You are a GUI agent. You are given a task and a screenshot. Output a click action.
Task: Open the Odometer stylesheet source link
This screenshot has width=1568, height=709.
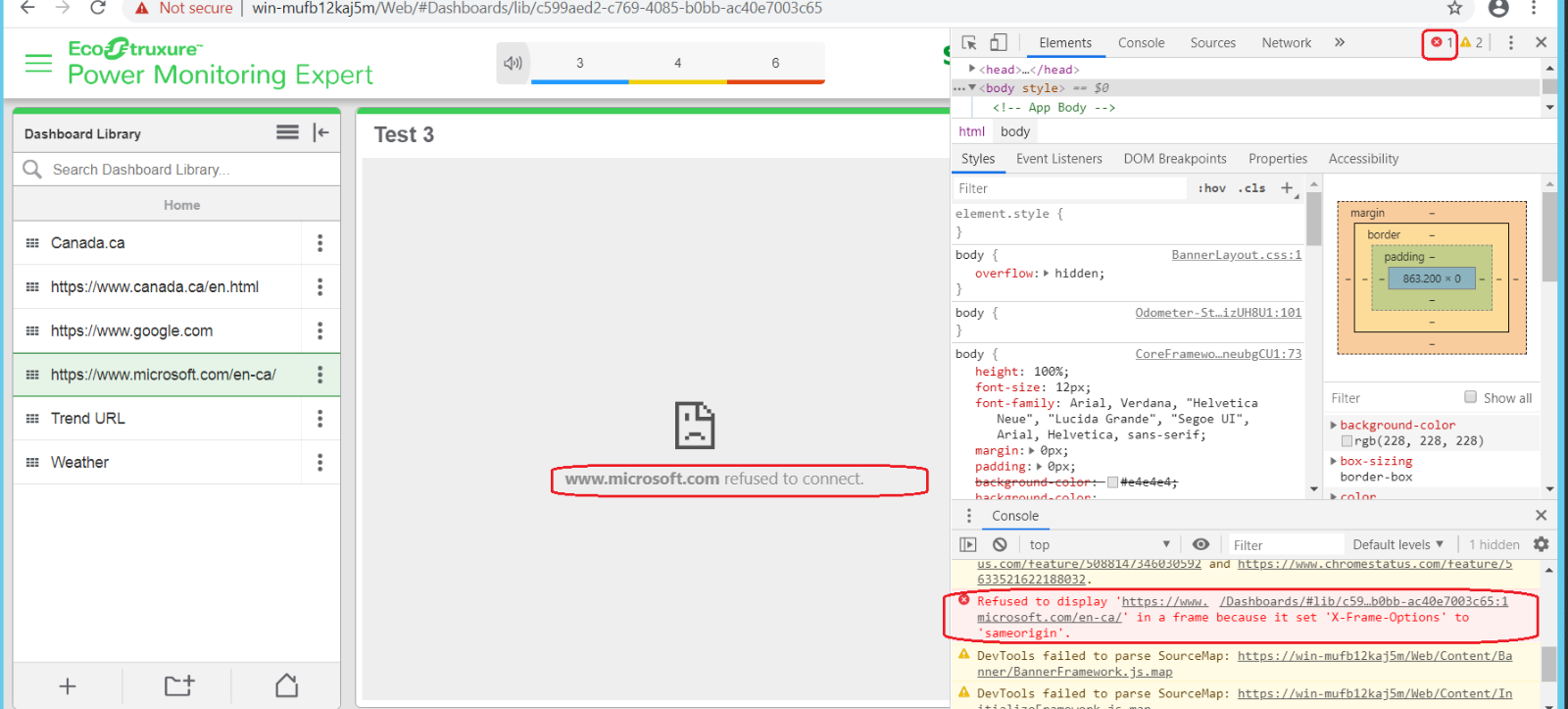click(1218, 313)
